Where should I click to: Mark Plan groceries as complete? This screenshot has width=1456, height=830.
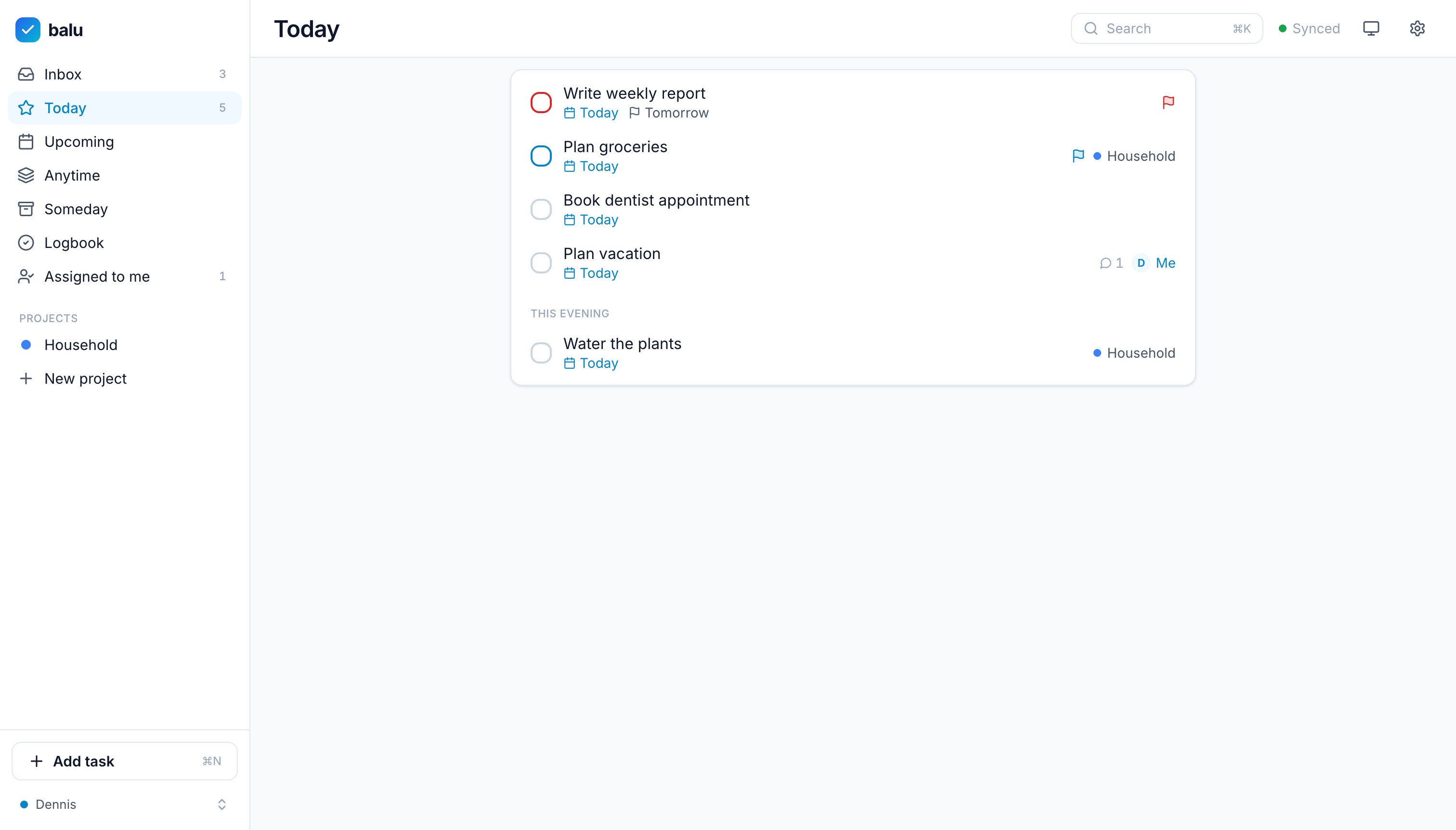[541, 156]
